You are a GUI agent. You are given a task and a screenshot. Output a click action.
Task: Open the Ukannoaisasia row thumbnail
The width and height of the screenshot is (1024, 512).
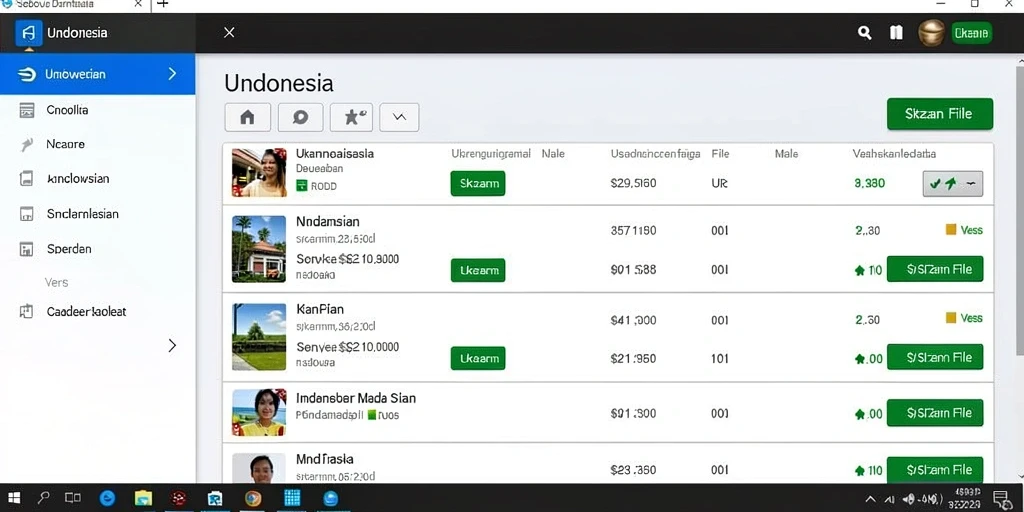click(259, 172)
